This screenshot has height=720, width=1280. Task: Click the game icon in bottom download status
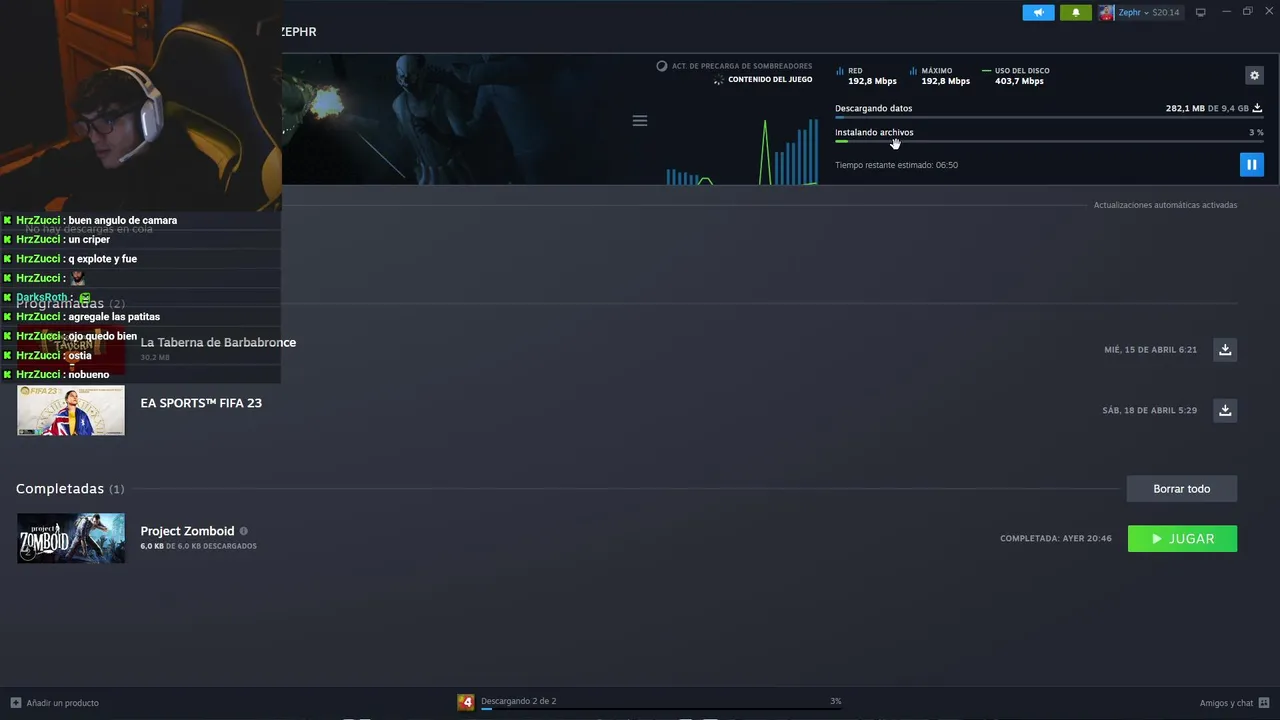pyautogui.click(x=466, y=702)
